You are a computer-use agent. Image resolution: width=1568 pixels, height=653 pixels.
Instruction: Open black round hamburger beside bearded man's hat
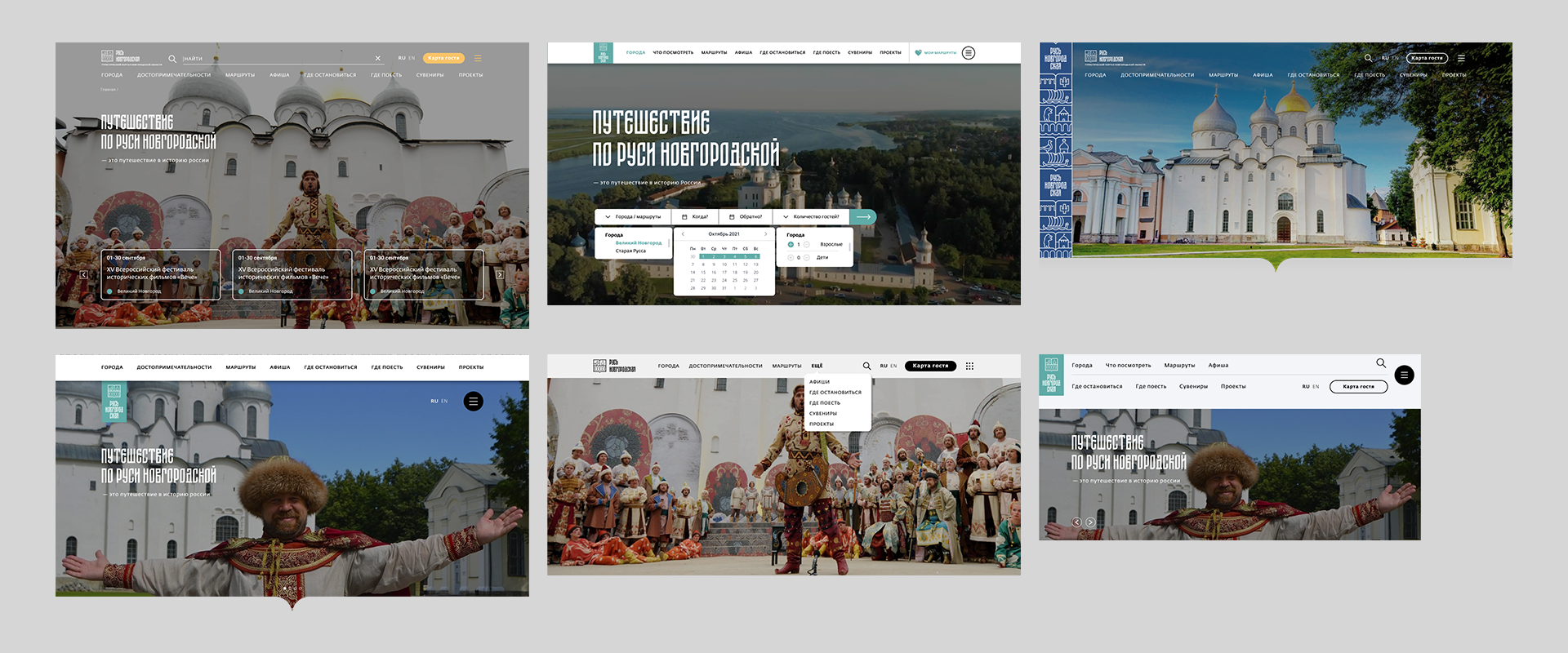(x=474, y=402)
